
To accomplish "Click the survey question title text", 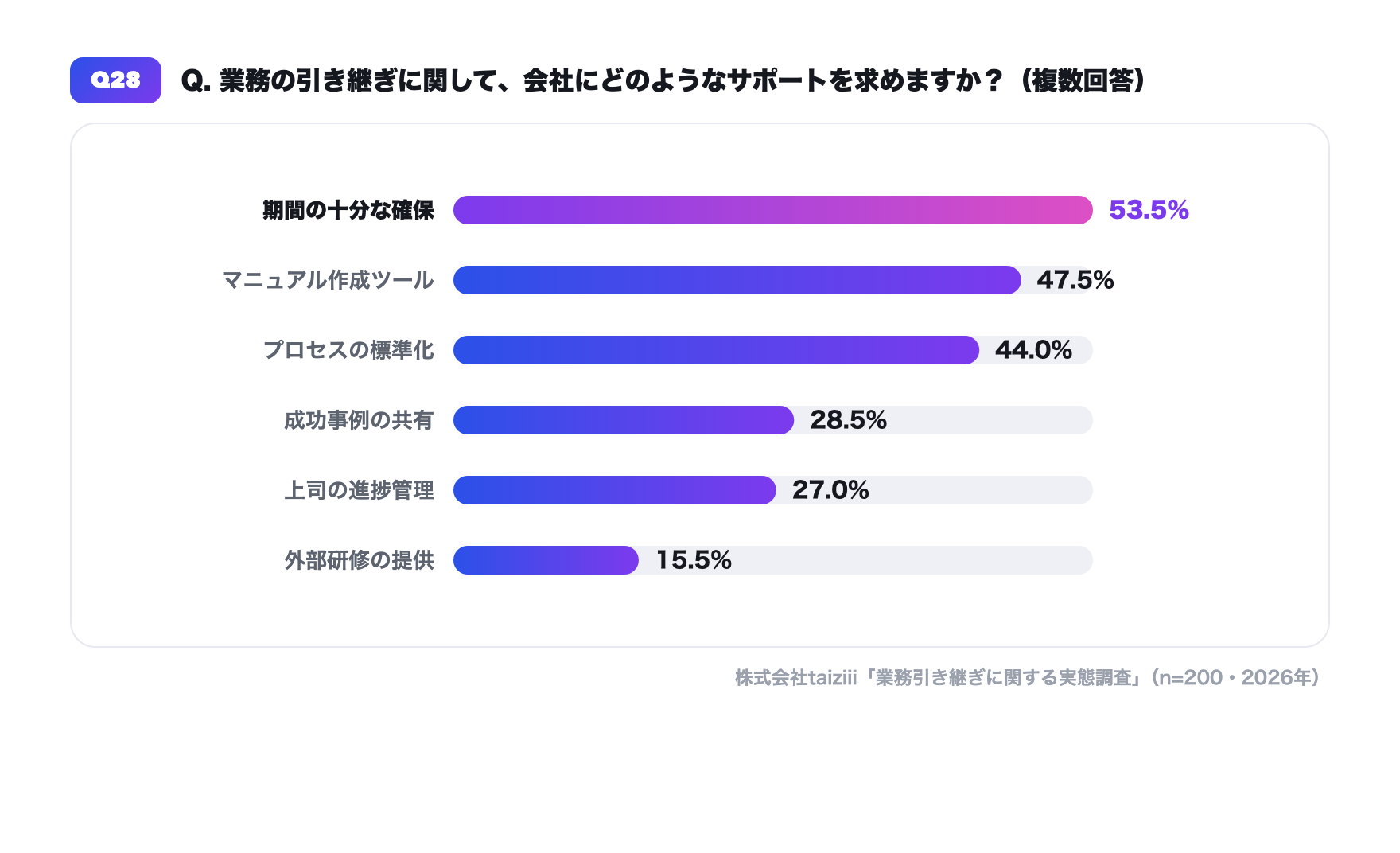I will click(x=664, y=80).
